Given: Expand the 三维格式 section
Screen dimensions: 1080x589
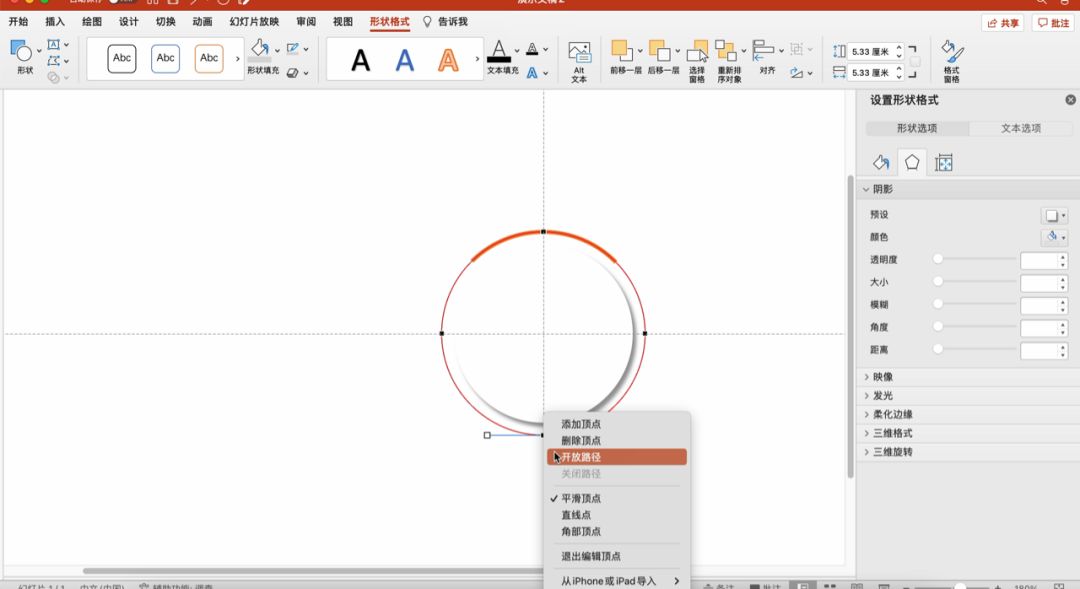Looking at the screenshot, I should [x=893, y=433].
